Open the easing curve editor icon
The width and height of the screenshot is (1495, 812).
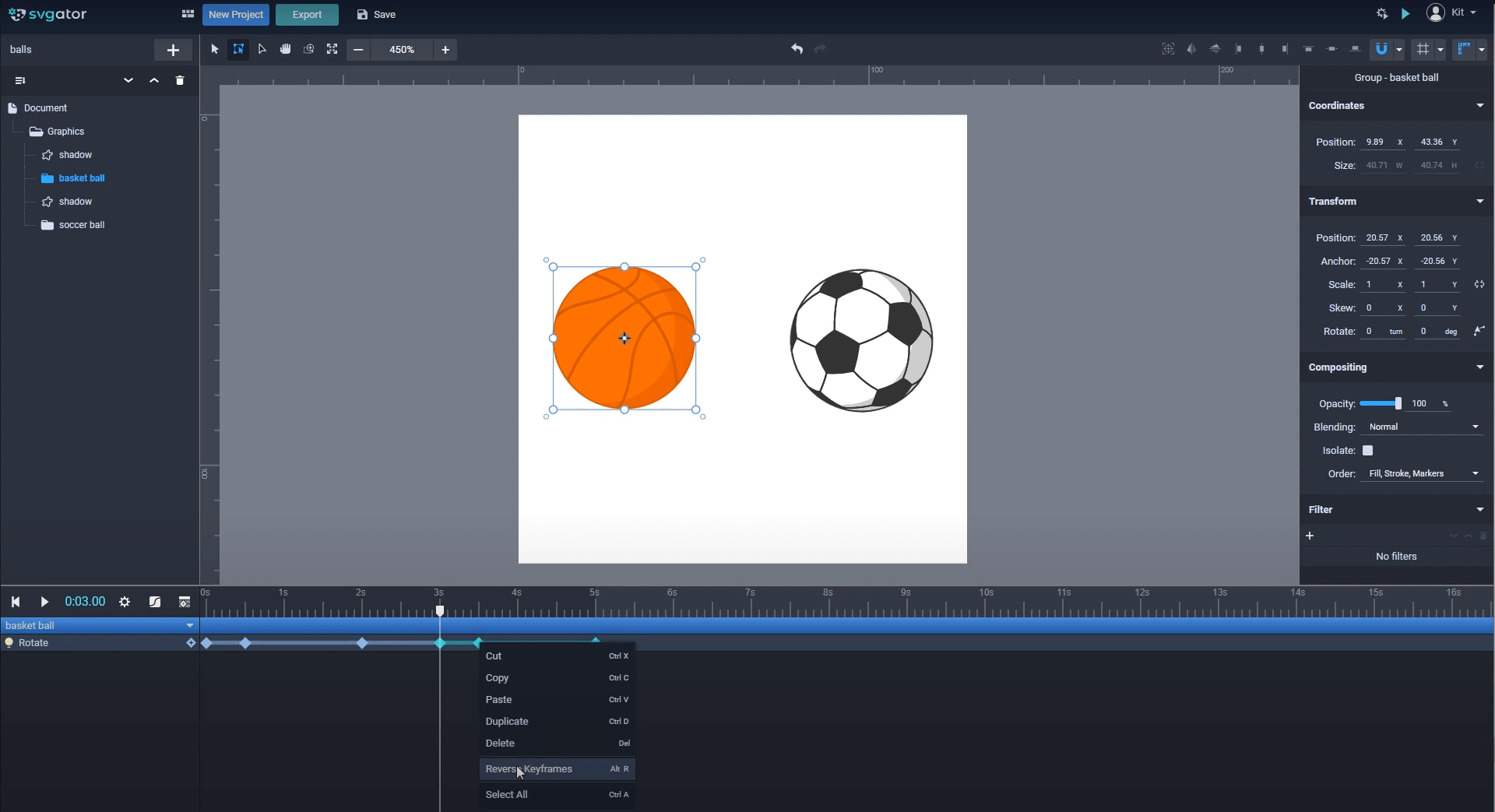(155, 602)
